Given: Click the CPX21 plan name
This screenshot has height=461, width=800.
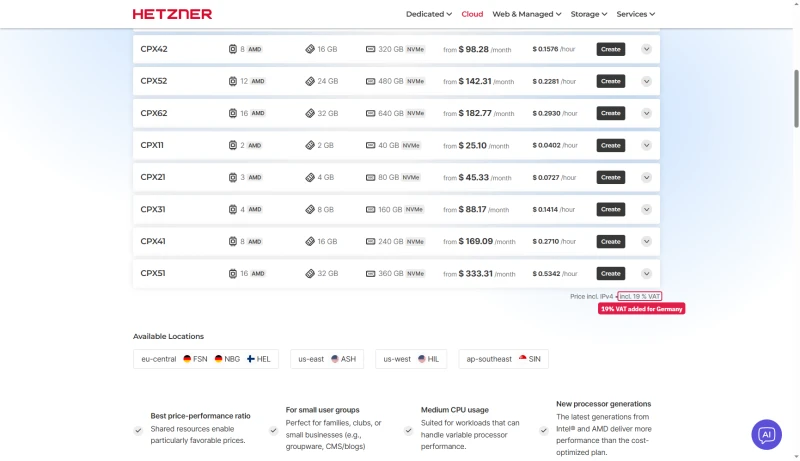Looking at the screenshot, I should (153, 177).
